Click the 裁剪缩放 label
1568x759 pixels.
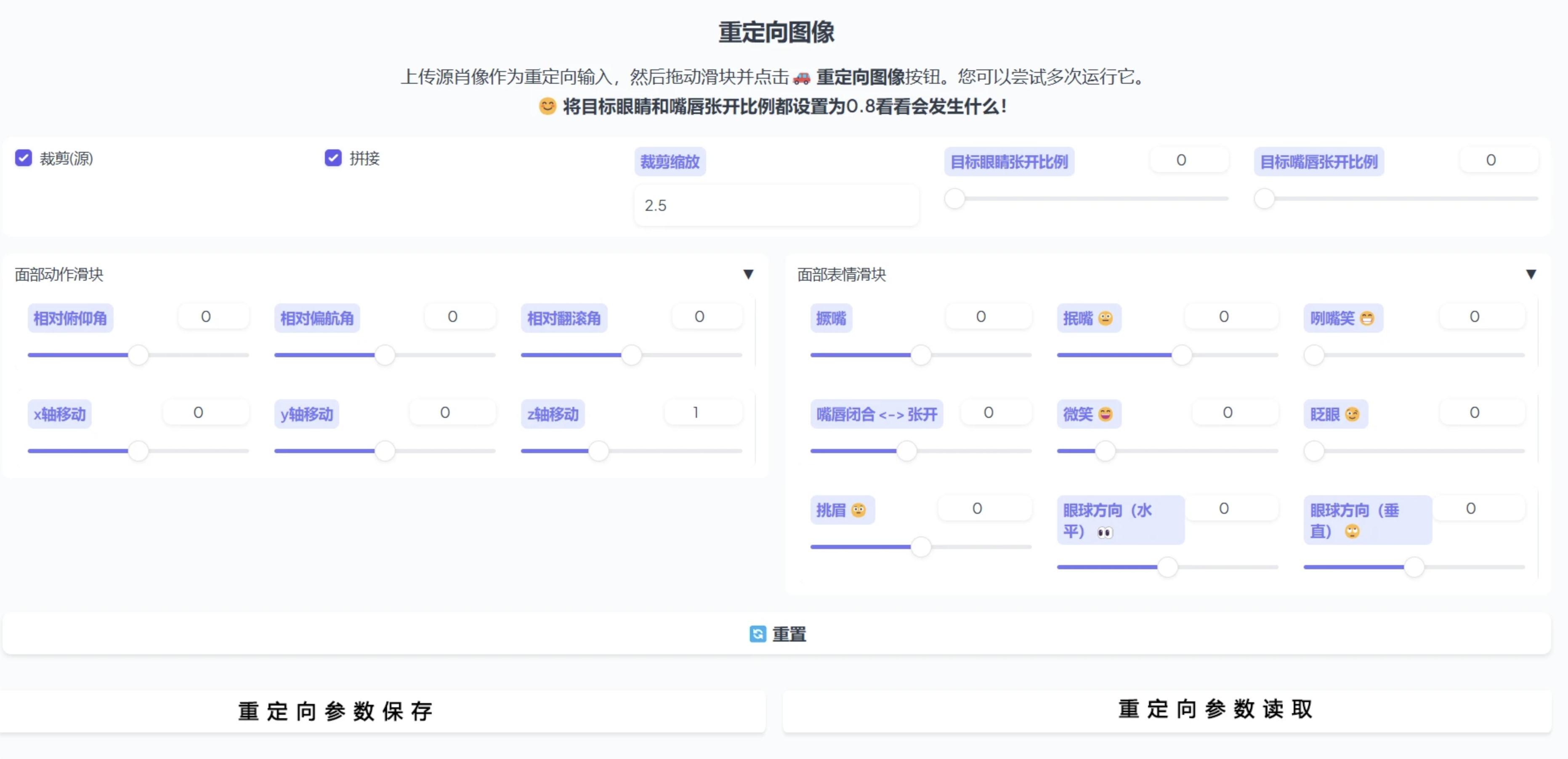(x=670, y=162)
